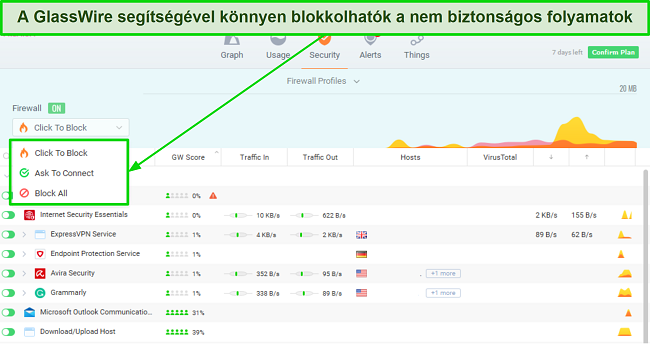Expand the Grammarly row
650x361 pixels.
[24, 293]
